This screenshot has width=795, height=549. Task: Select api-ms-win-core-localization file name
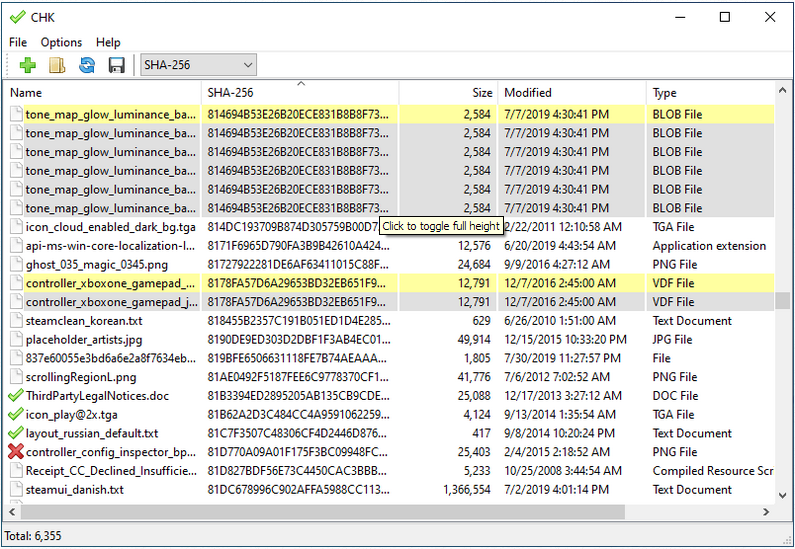(x=111, y=246)
